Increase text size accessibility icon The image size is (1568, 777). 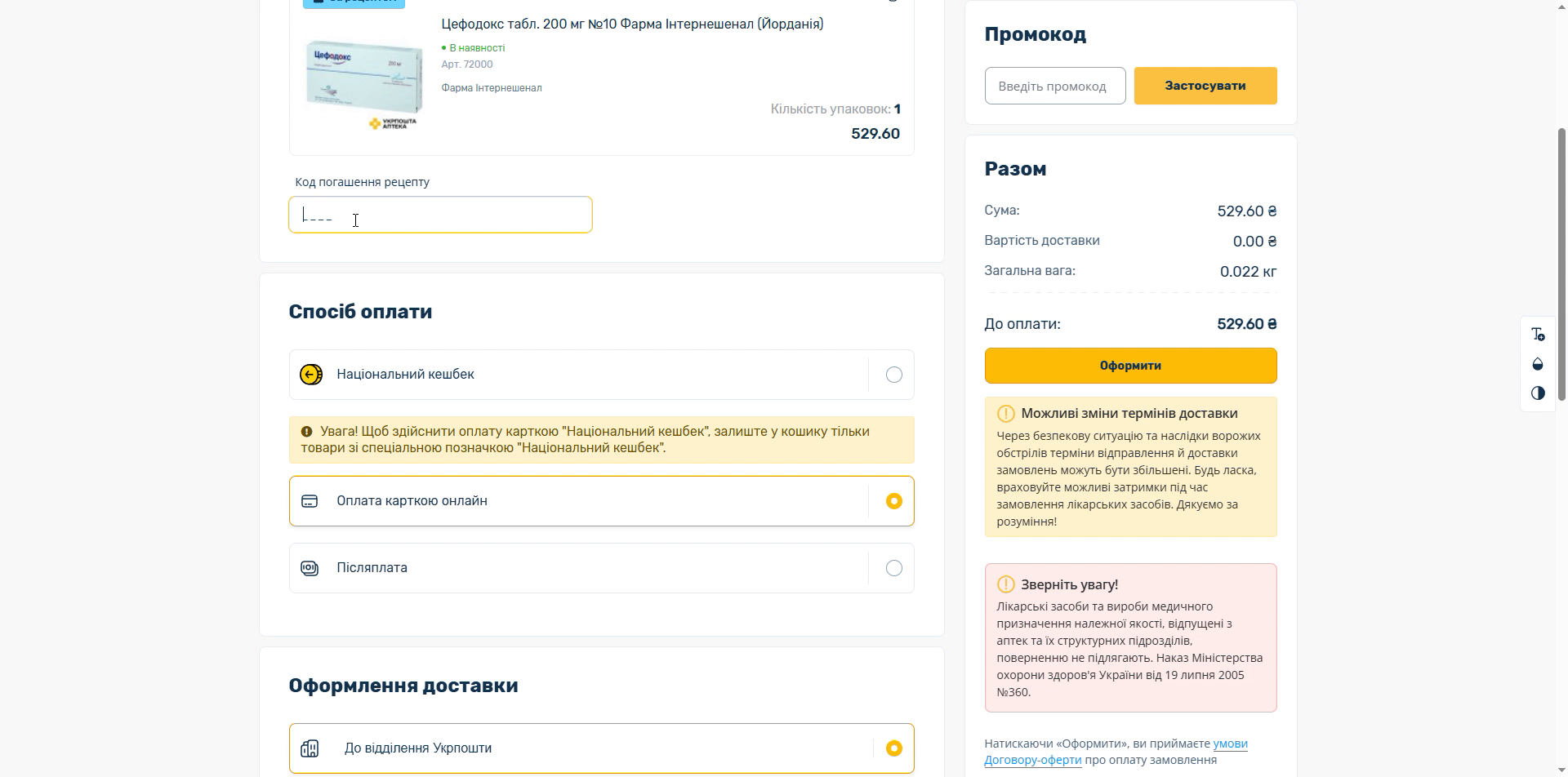click(1538, 335)
